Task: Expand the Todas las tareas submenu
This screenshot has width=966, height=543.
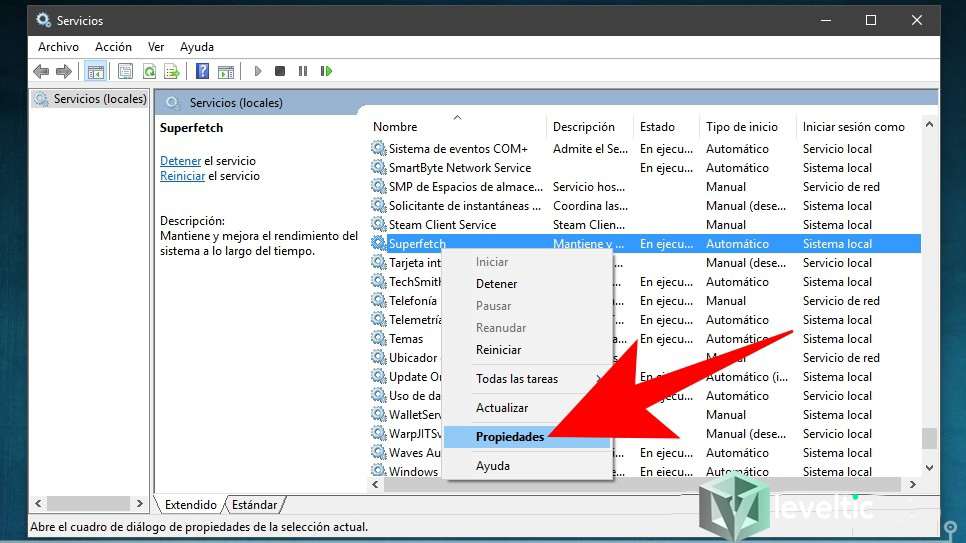Action: (517, 379)
